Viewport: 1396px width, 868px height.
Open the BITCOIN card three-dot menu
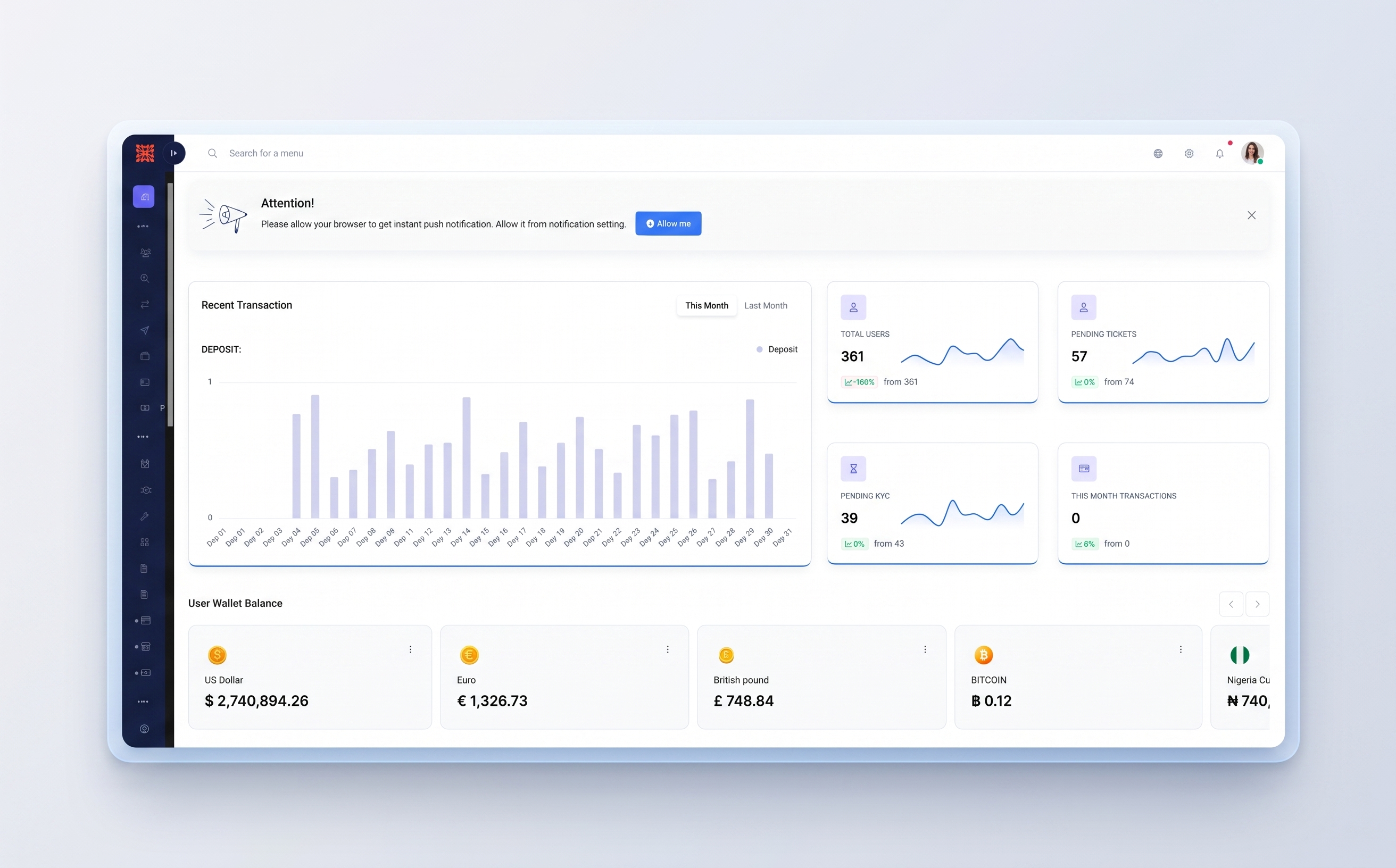1181,649
